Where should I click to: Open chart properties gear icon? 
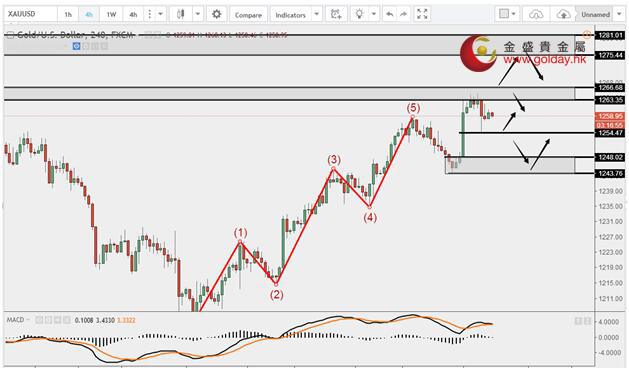click(216, 14)
